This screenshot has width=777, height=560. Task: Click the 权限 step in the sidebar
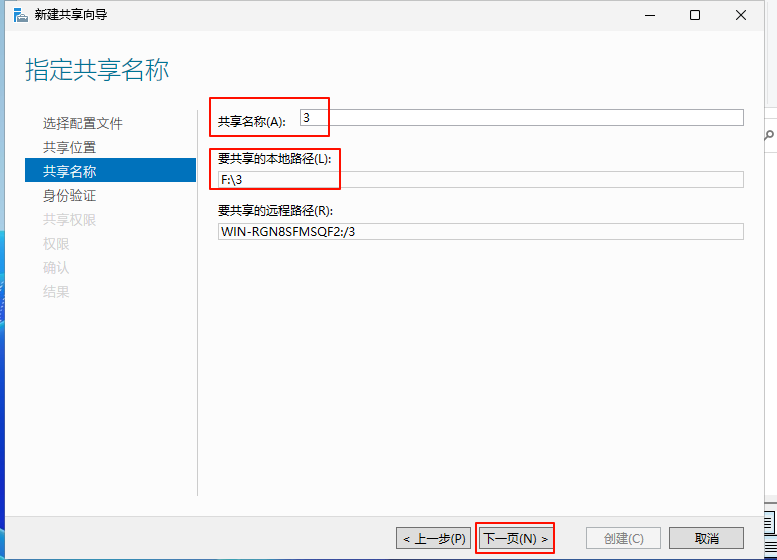tap(56, 243)
